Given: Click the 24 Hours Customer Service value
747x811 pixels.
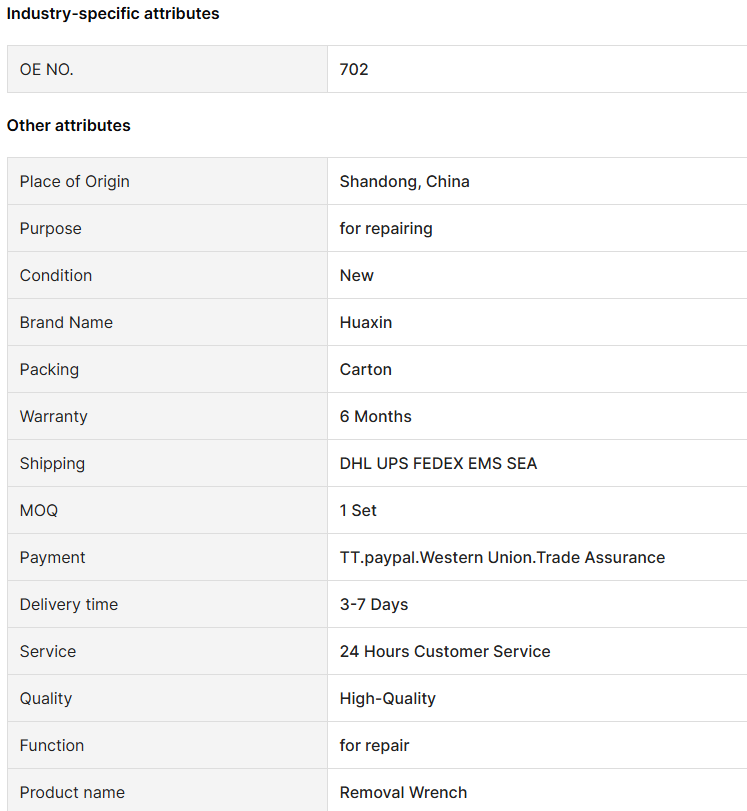Looking at the screenshot, I should (x=445, y=651).
